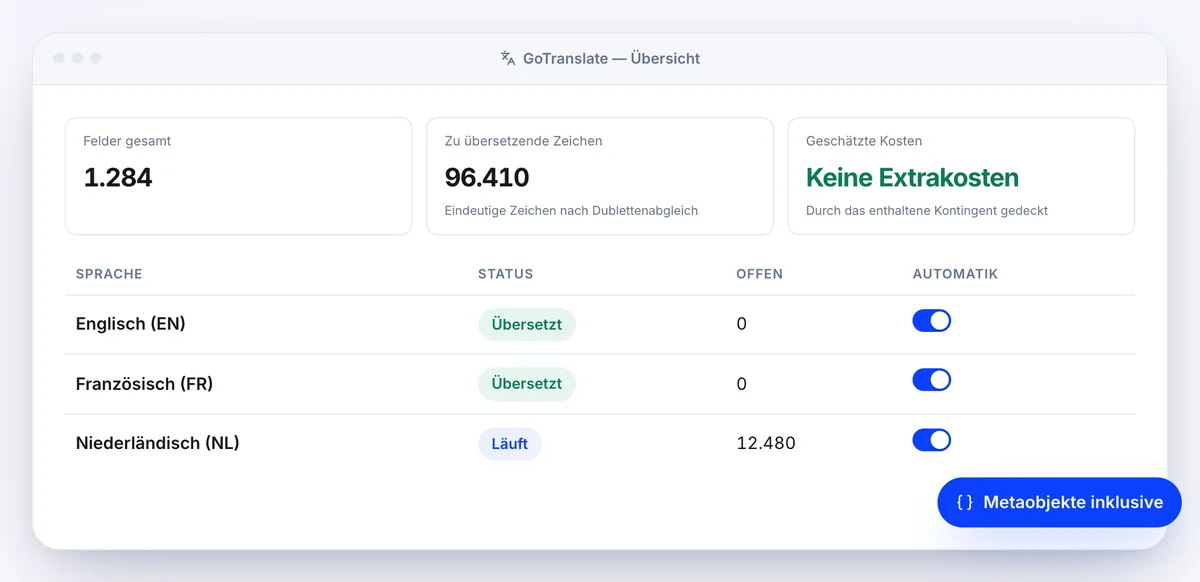Click the Geschätzte Kosten label

[x=864, y=141]
